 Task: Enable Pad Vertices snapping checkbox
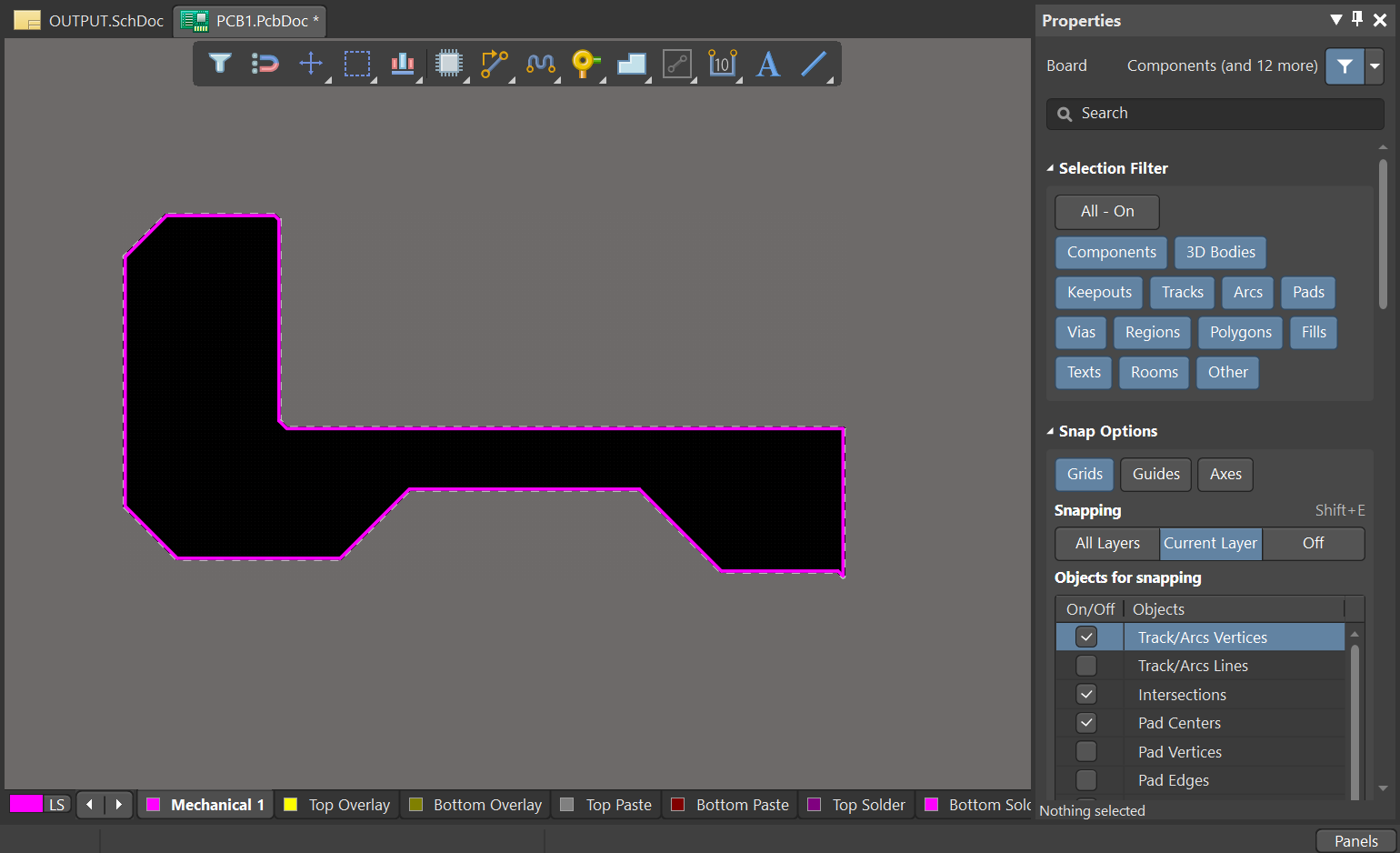[x=1086, y=752]
